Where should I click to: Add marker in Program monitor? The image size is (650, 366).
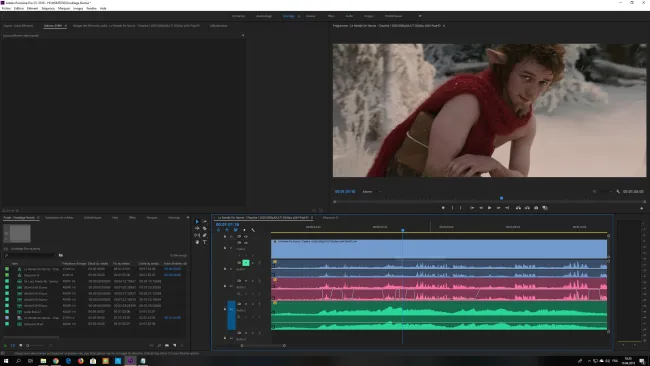443,208
